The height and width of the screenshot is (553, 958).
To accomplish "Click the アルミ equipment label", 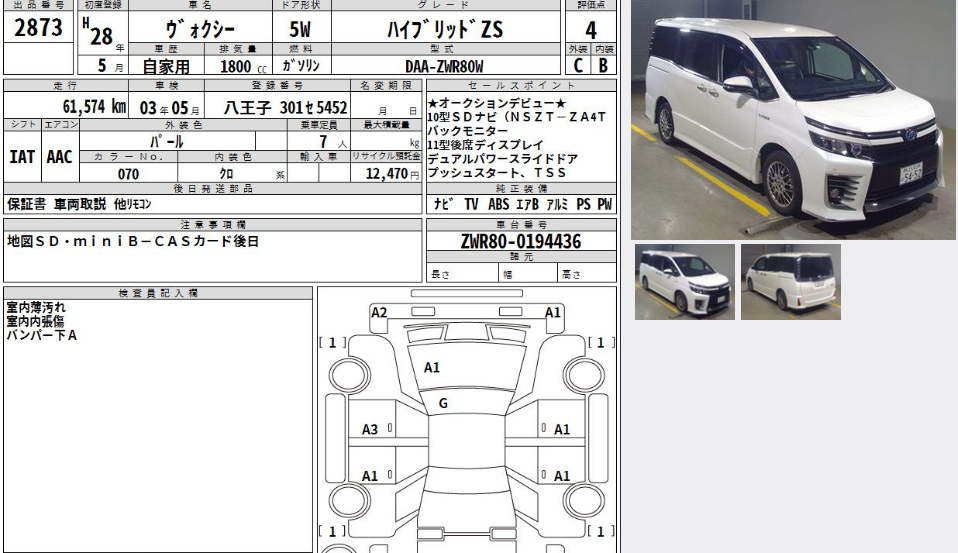I will [557, 204].
